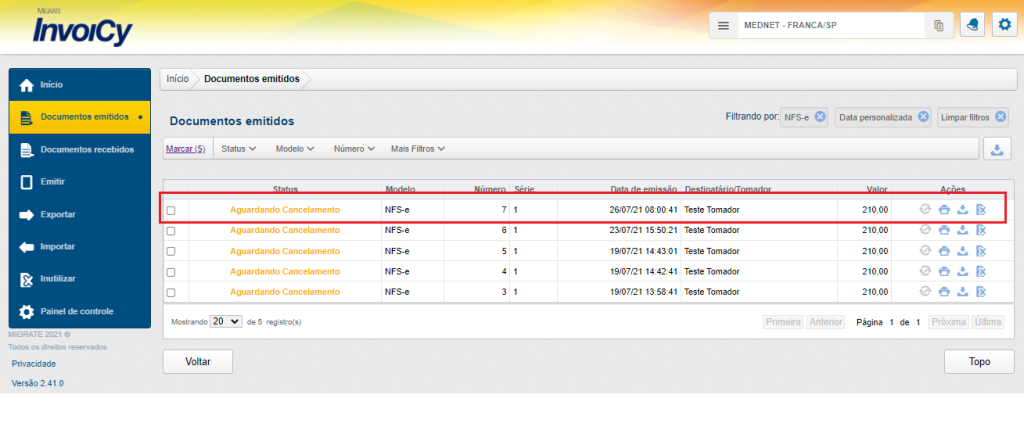Viewport: 1024px width, 423px height.
Task: Click cancel-document icon for NFS-e number 5
Action: [x=981, y=251]
